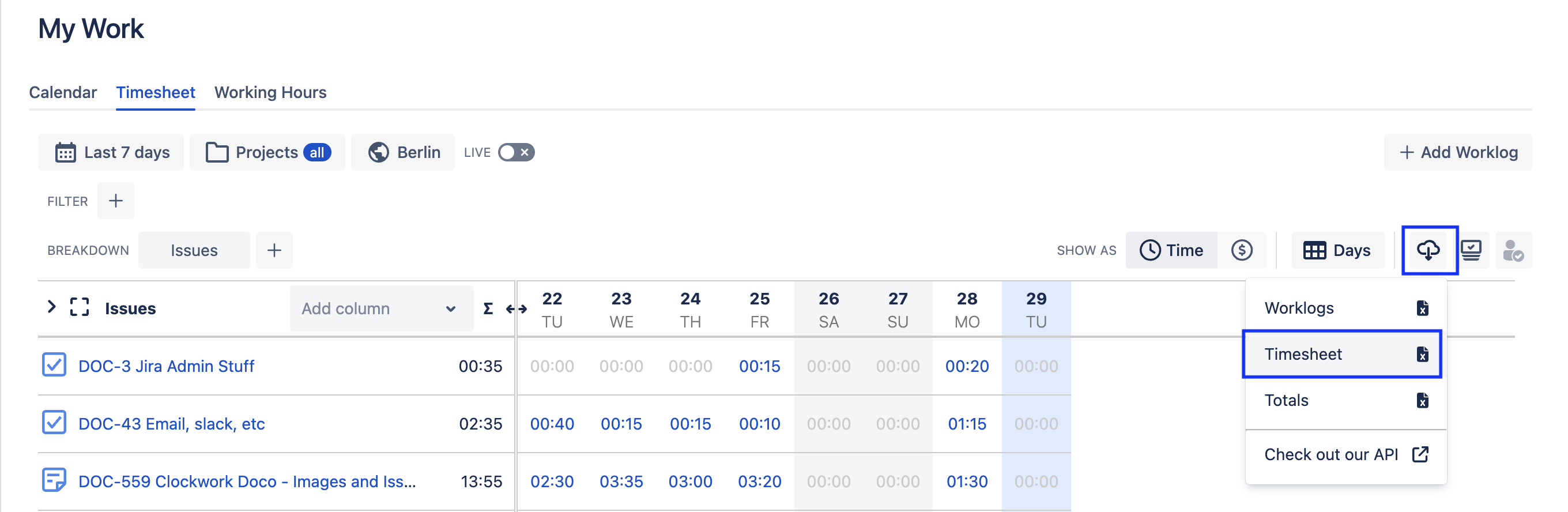Open the user approval icon

pos(1514,250)
